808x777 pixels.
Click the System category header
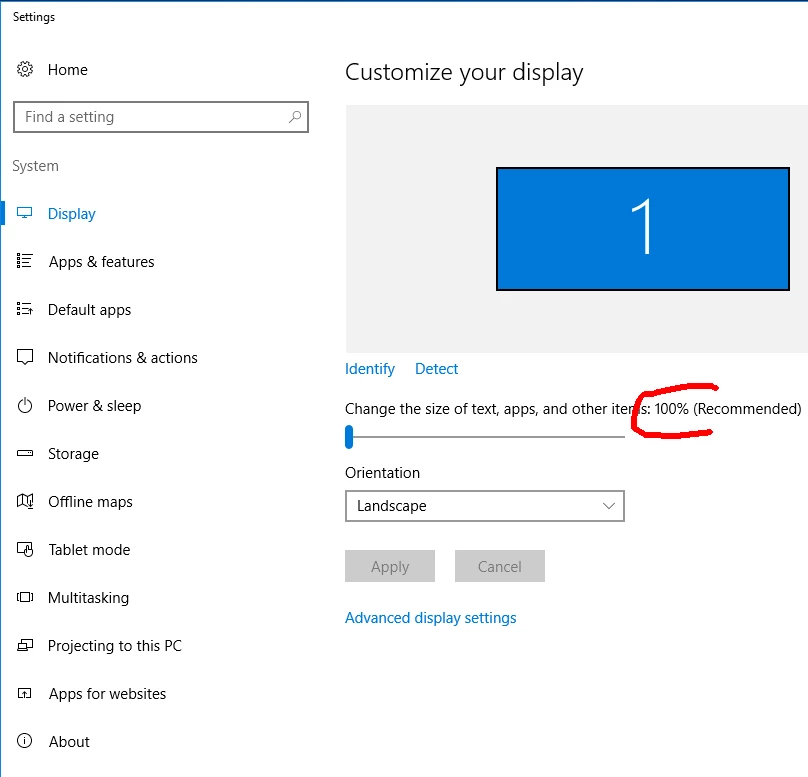36,166
